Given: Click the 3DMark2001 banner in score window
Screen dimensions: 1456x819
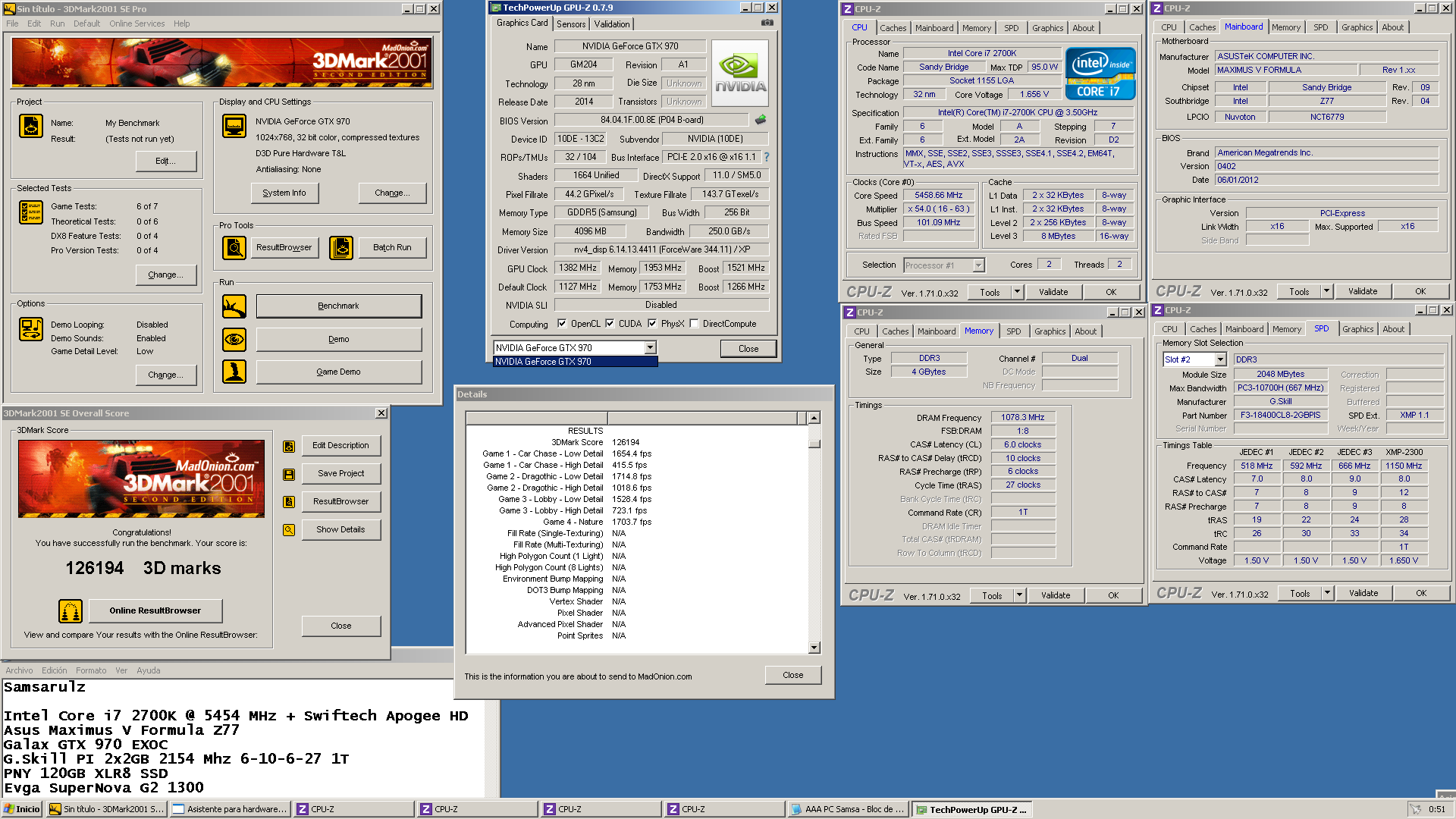Looking at the screenshot, I should tap(142, 479).
